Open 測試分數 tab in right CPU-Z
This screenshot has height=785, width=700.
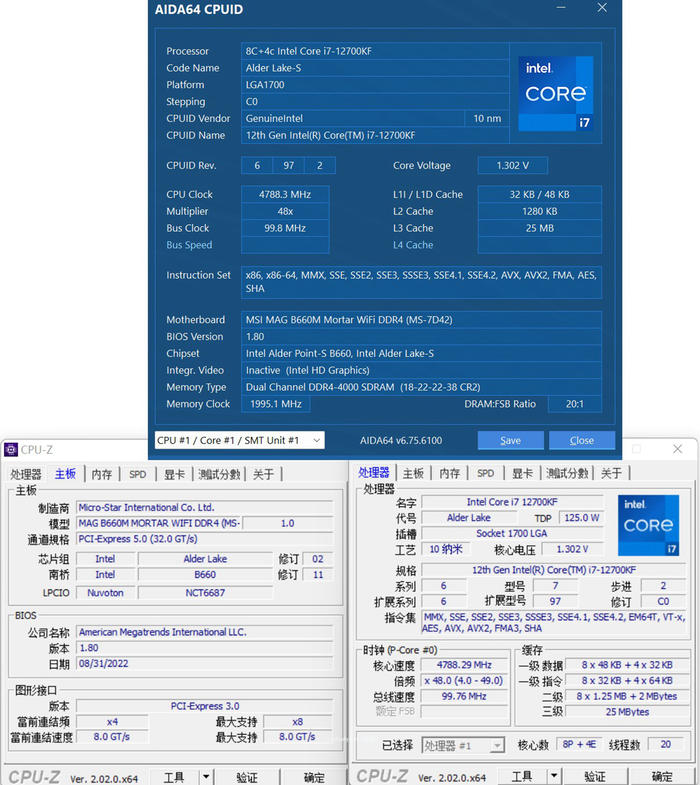(x=567, y=473)
